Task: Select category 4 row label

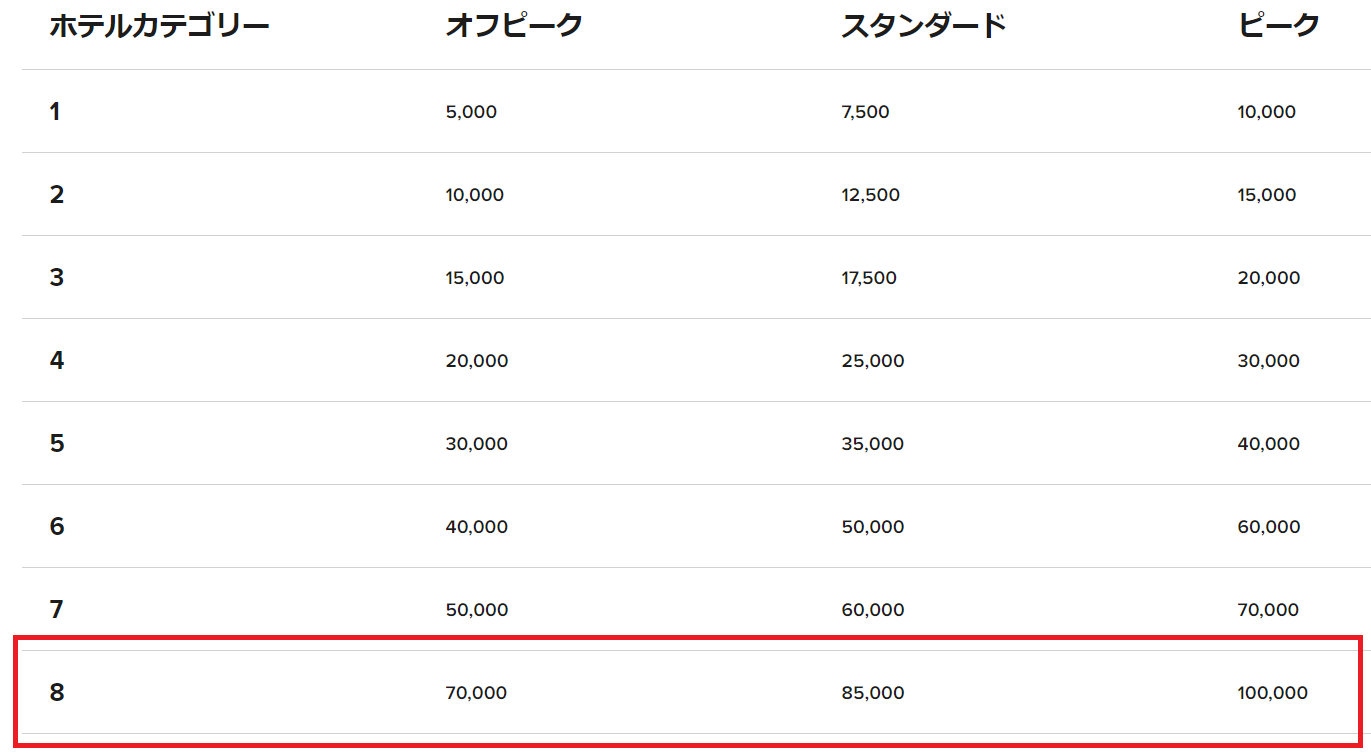Action: 57,361
